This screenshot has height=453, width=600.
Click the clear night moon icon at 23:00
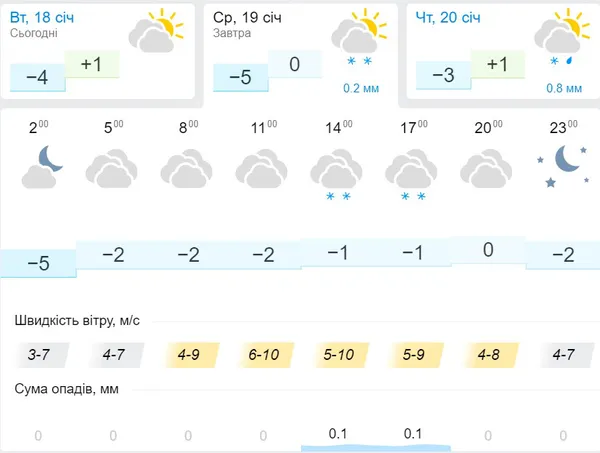point(563,166)
